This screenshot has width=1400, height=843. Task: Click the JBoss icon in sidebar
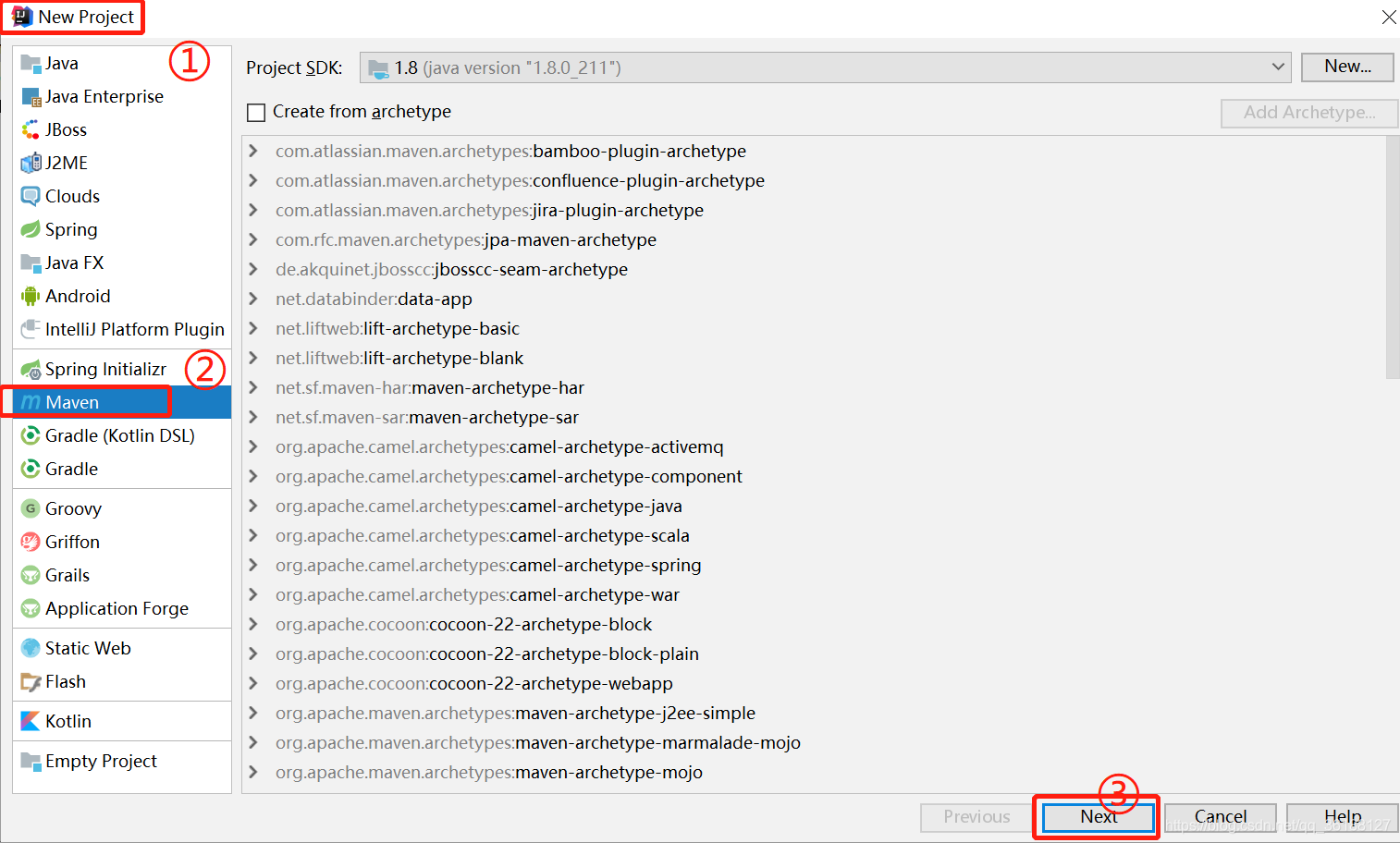[31, 130]
